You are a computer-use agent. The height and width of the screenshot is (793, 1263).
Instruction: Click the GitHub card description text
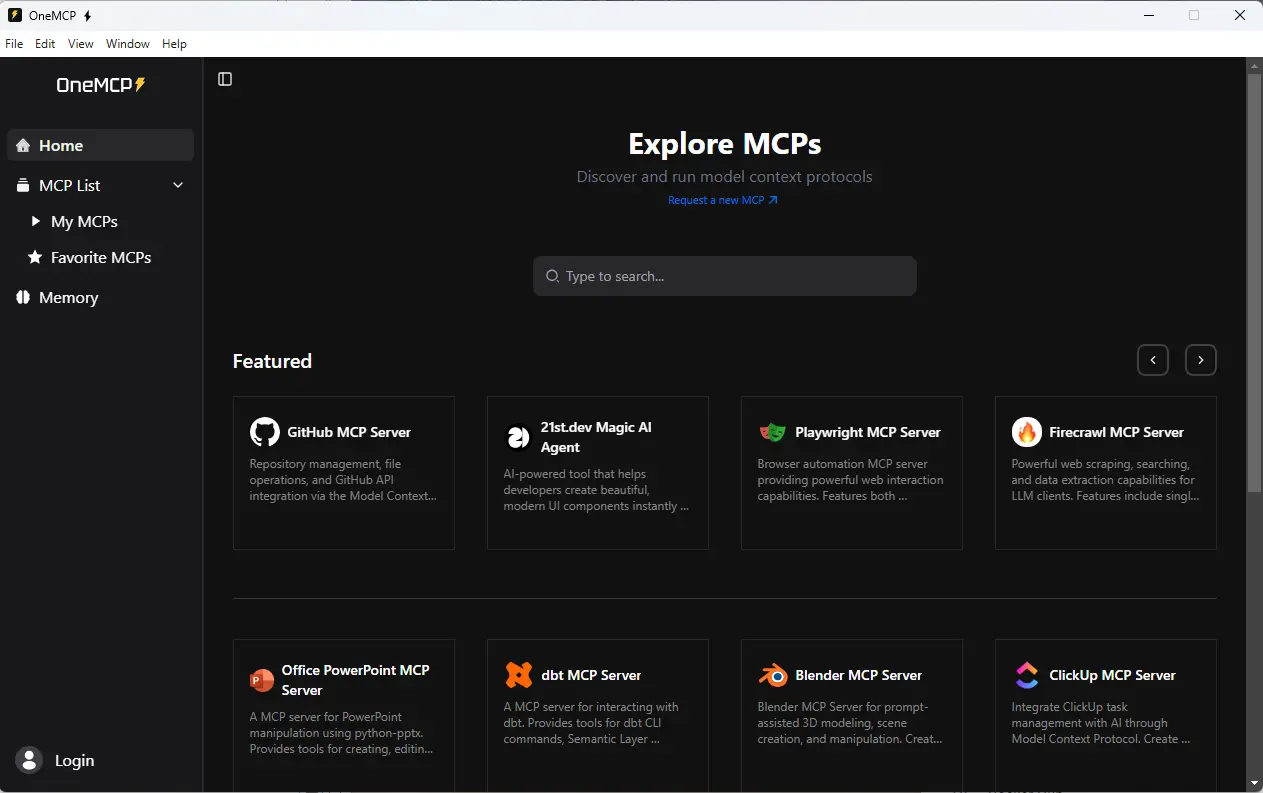click(343, 480)
